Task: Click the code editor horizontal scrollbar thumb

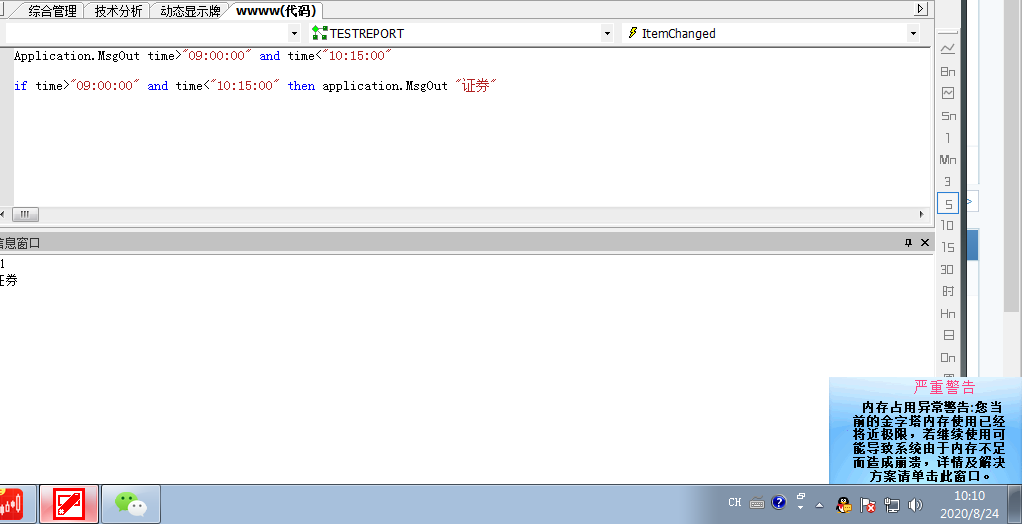Action: coord(25,214)
